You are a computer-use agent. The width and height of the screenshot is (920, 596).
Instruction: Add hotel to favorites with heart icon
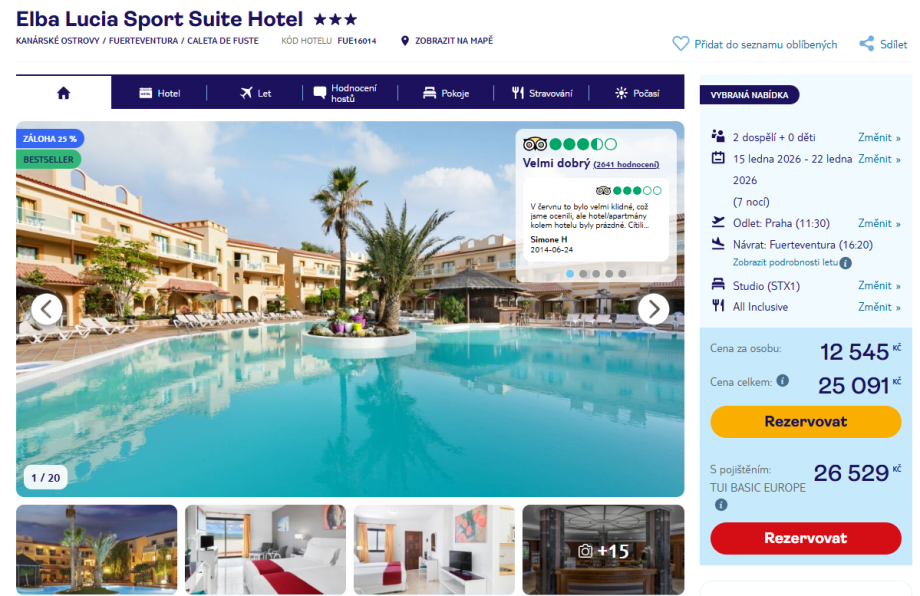pos(680,44)
